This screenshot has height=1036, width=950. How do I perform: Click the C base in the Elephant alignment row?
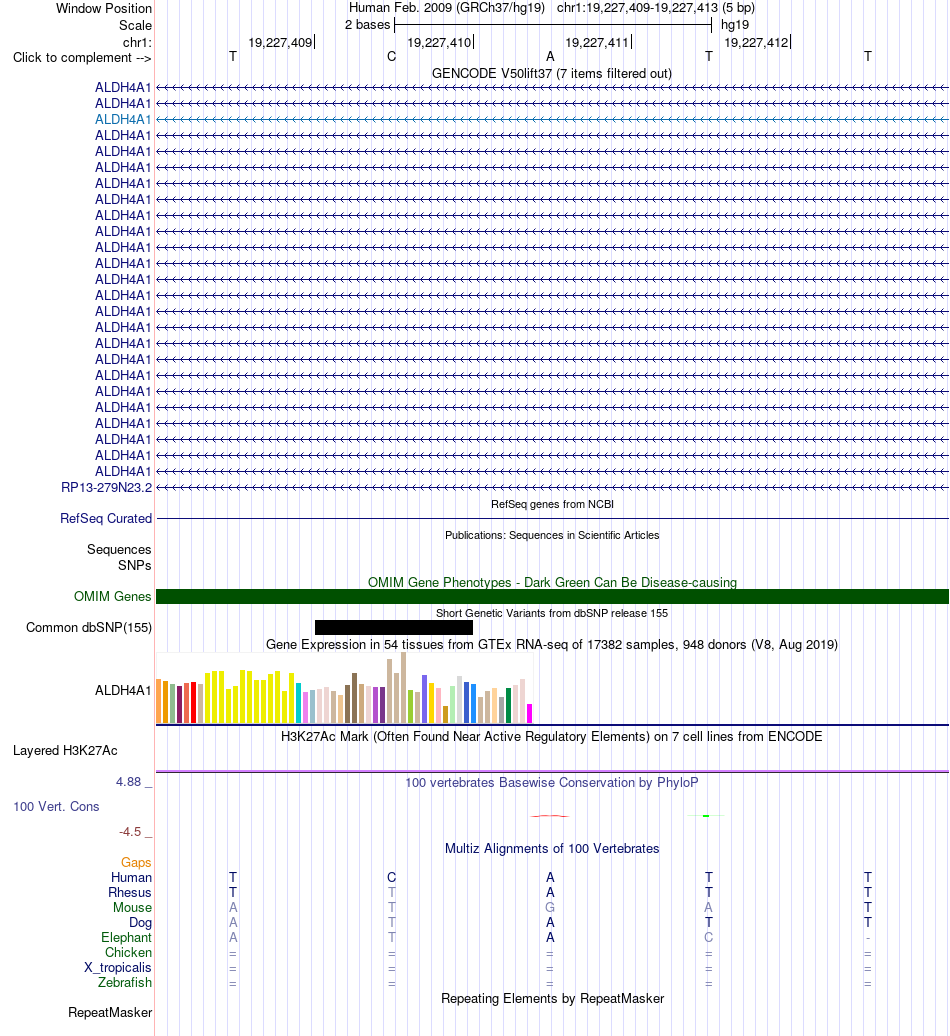[709, 938]
